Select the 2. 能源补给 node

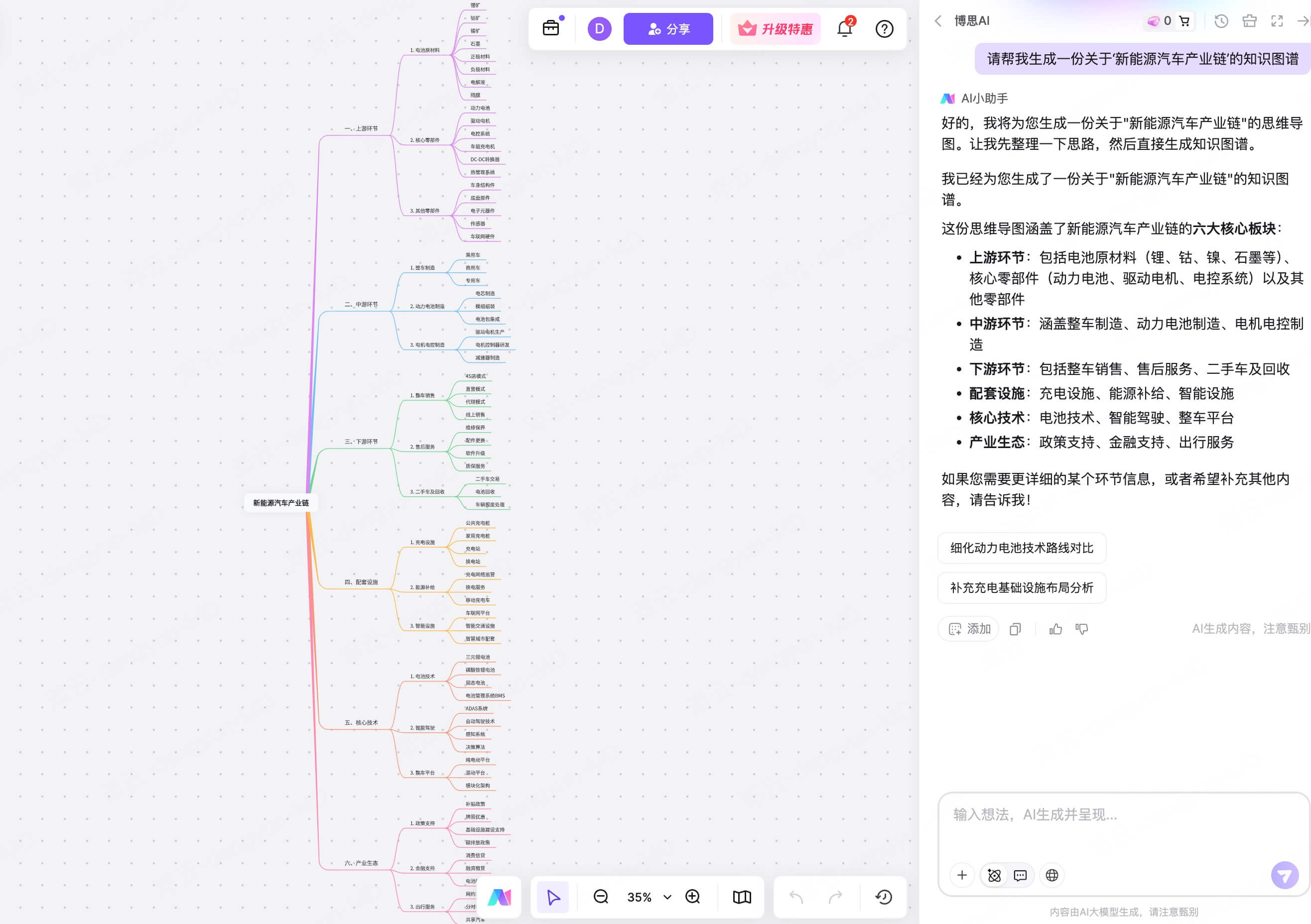point(422,587)
